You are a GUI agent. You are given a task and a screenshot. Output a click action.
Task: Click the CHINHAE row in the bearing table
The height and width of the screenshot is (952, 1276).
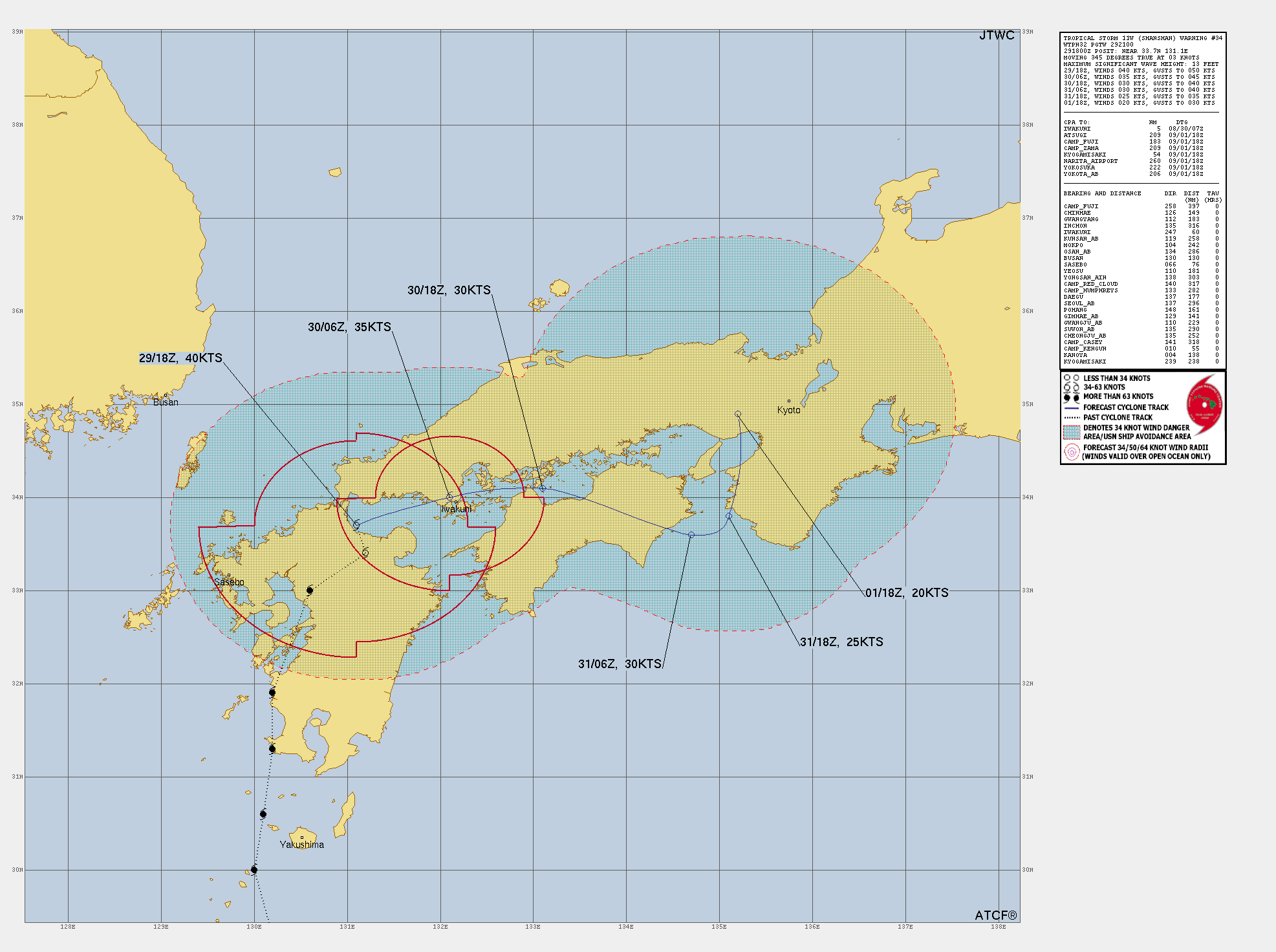[1141, 213]
